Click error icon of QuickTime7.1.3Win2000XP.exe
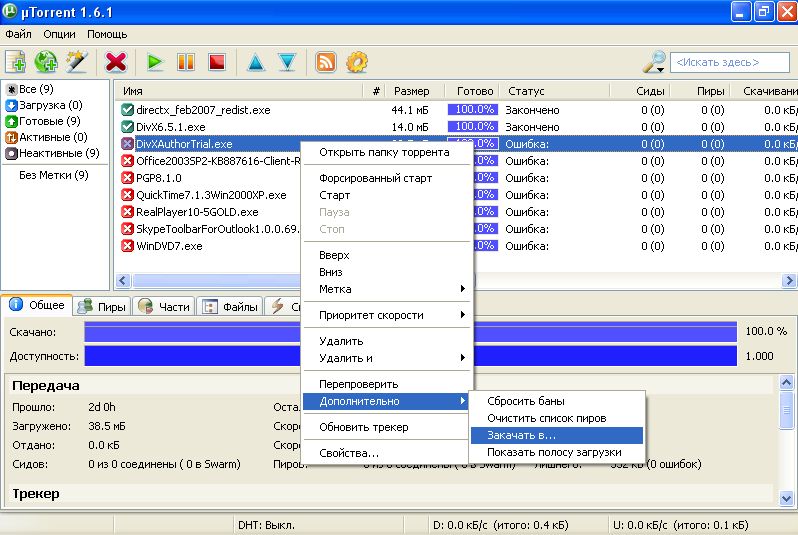Screen dimensions: 798x535 (x=127, y=195)
